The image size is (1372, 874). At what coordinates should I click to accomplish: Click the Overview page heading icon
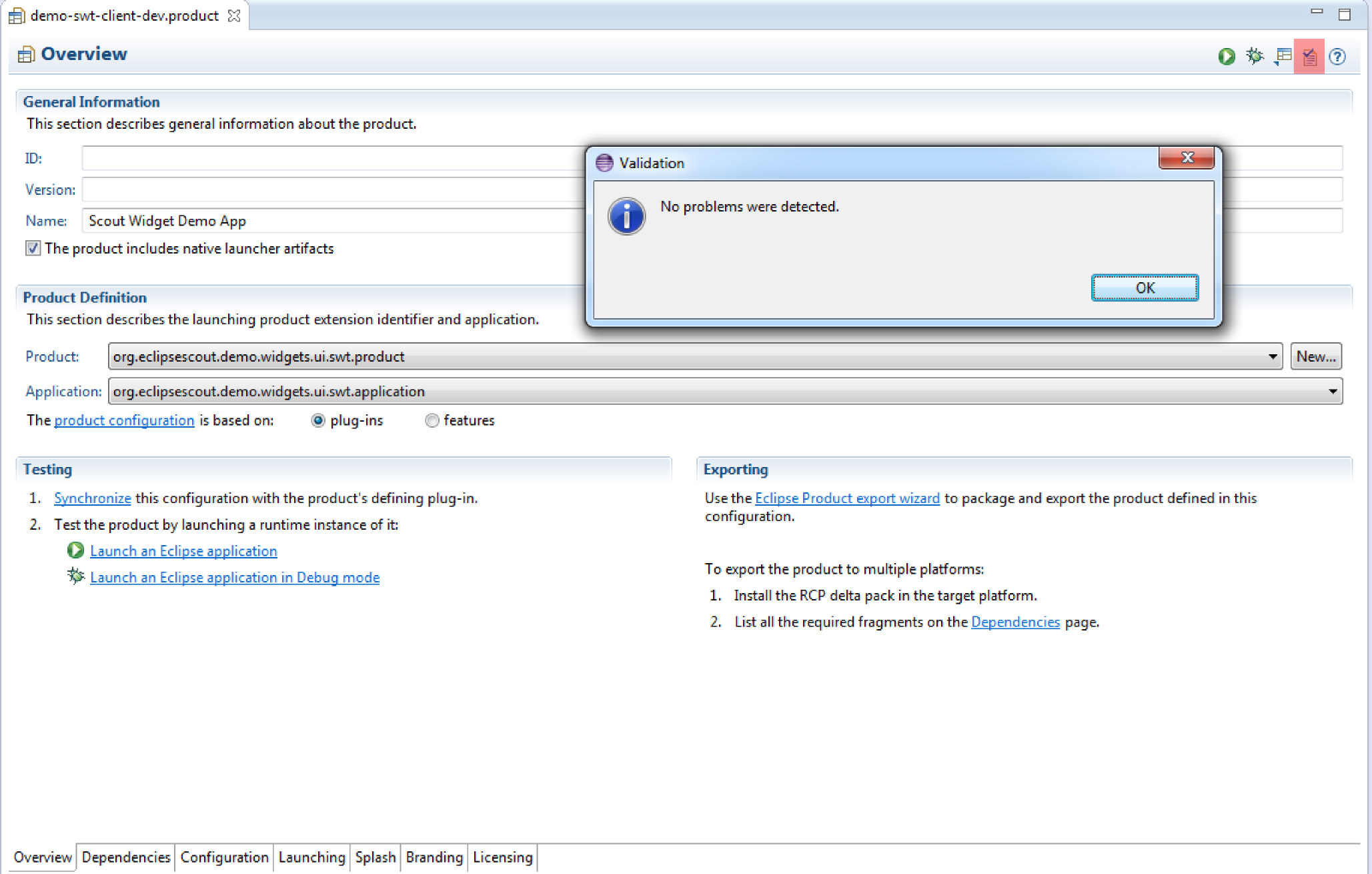(26, 55)
